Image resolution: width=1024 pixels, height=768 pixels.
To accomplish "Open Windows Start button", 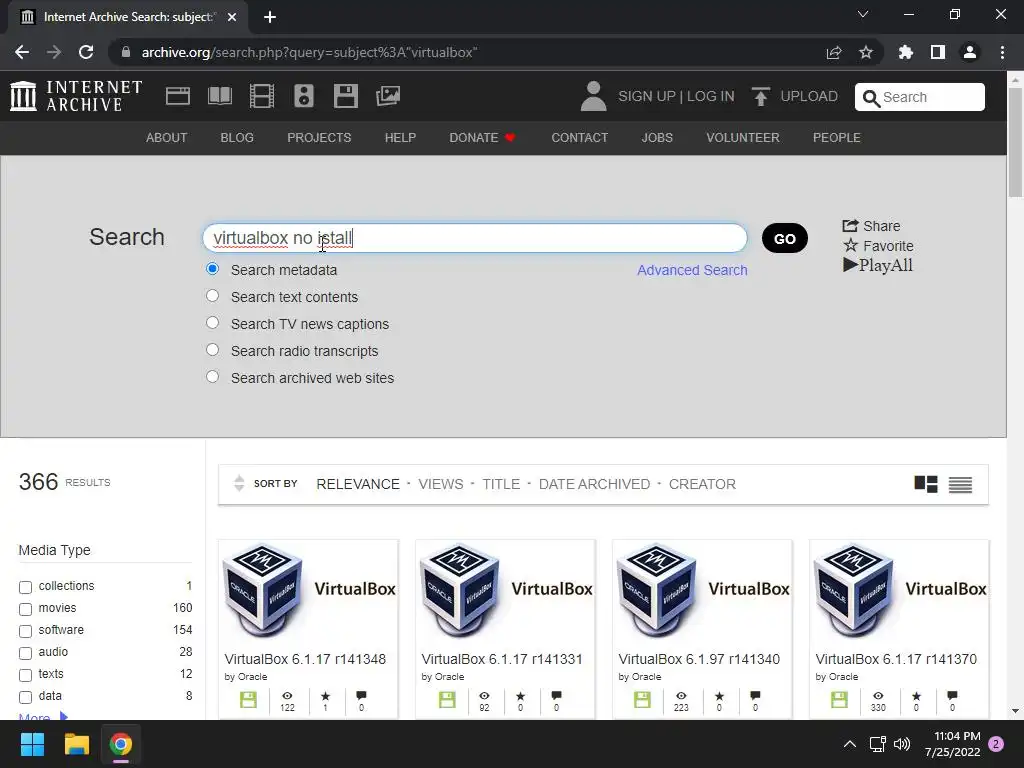I will 32,744.
